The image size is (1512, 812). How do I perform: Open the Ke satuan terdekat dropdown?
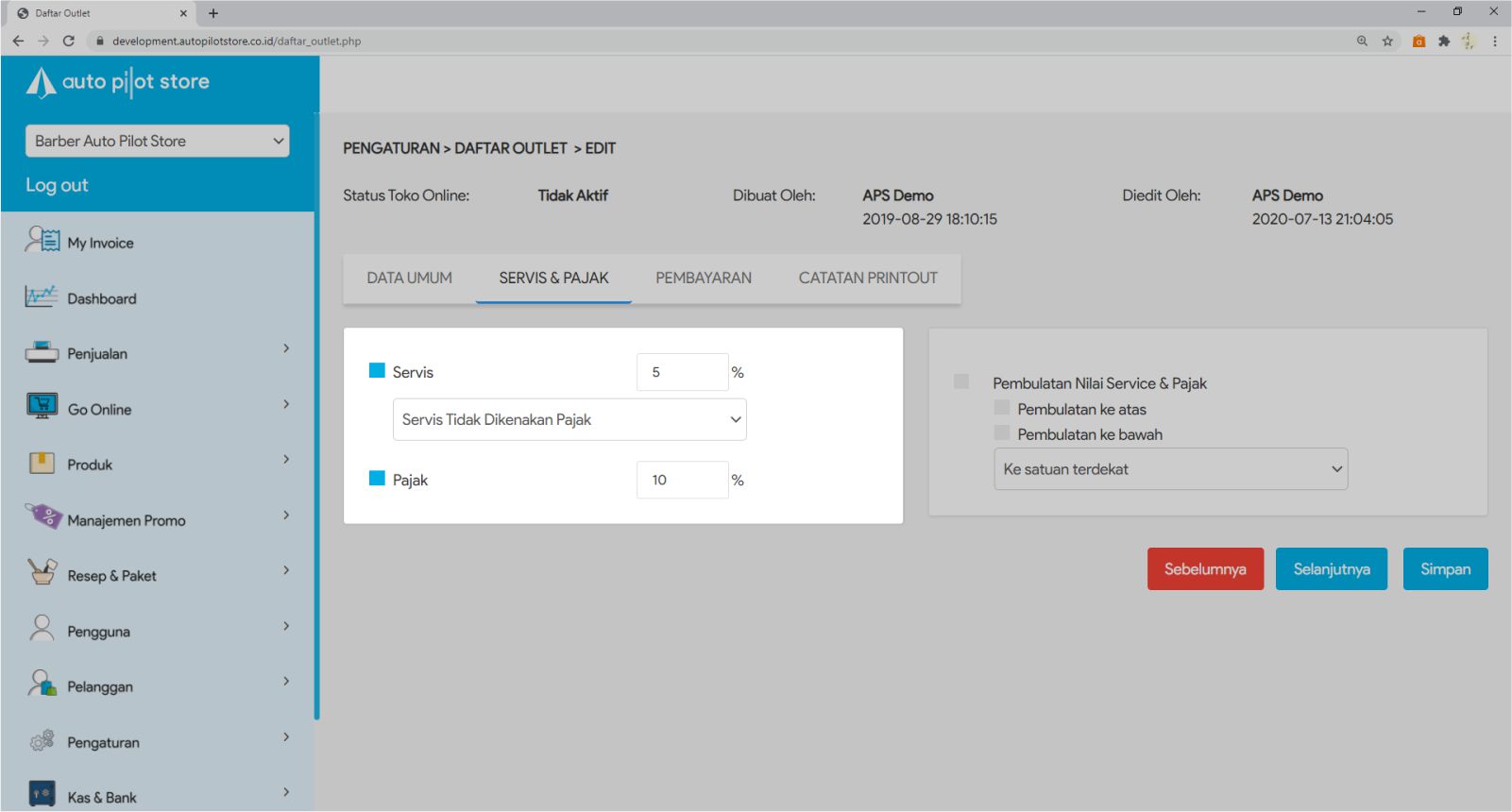pyautogui.click(x=1170, y=469)
